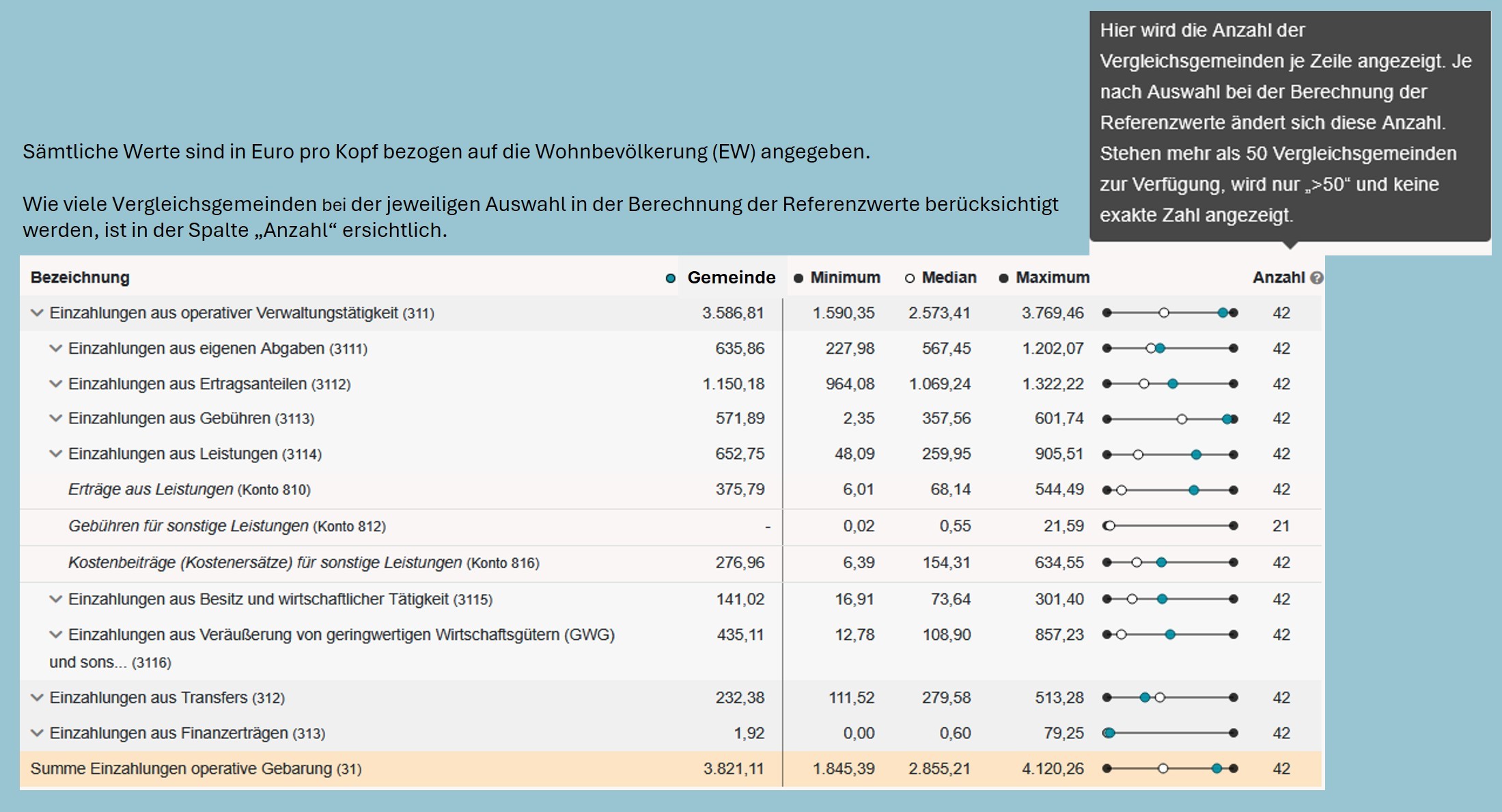1502x812 pixels.
Task: Click teal marker in Summe Einzahlungen row chart
Action: point(1216,769)
